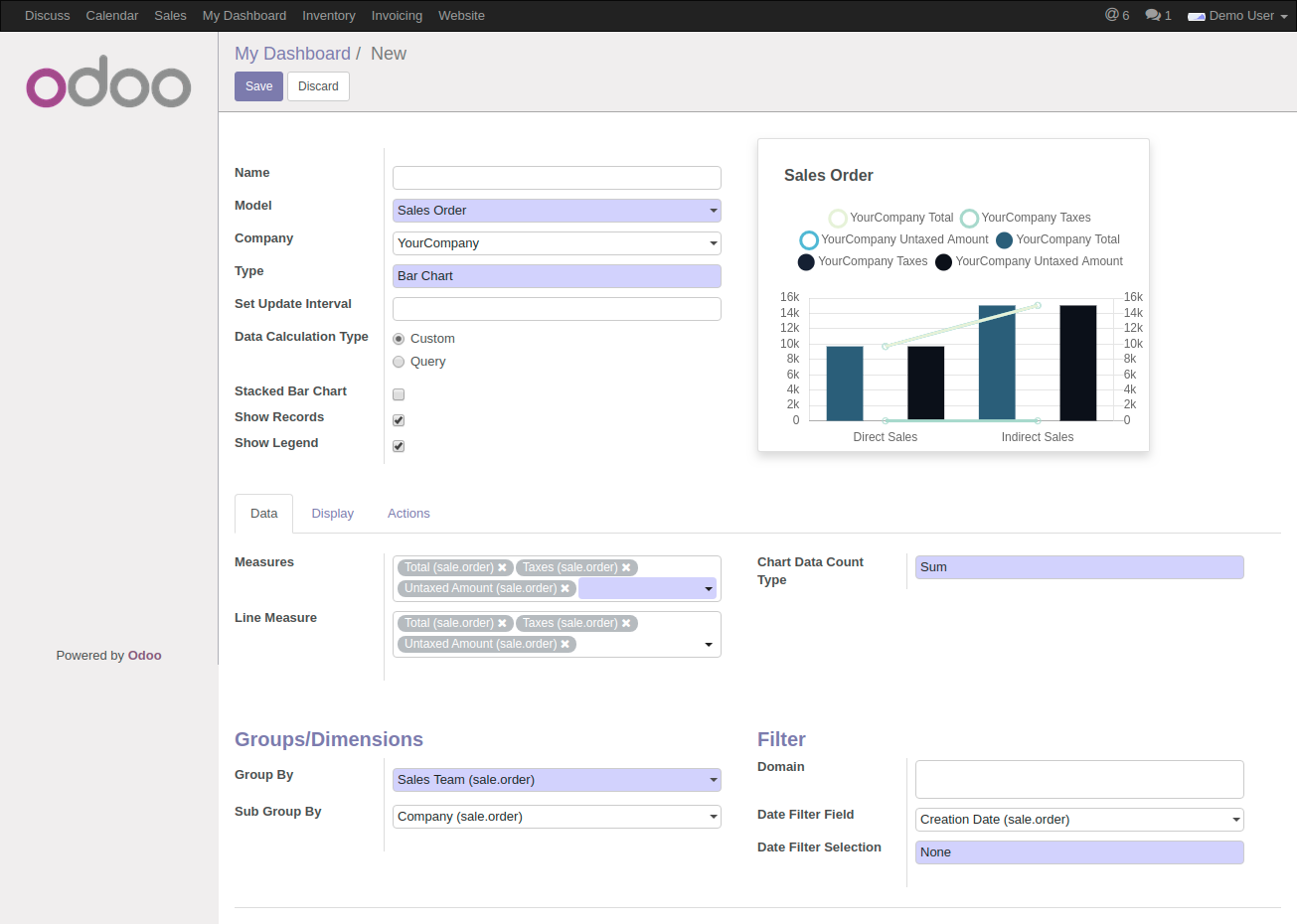1297x924 pixels.
Task: Uncheck Show Legend checkbox
Action: click(x=399, y=446)
